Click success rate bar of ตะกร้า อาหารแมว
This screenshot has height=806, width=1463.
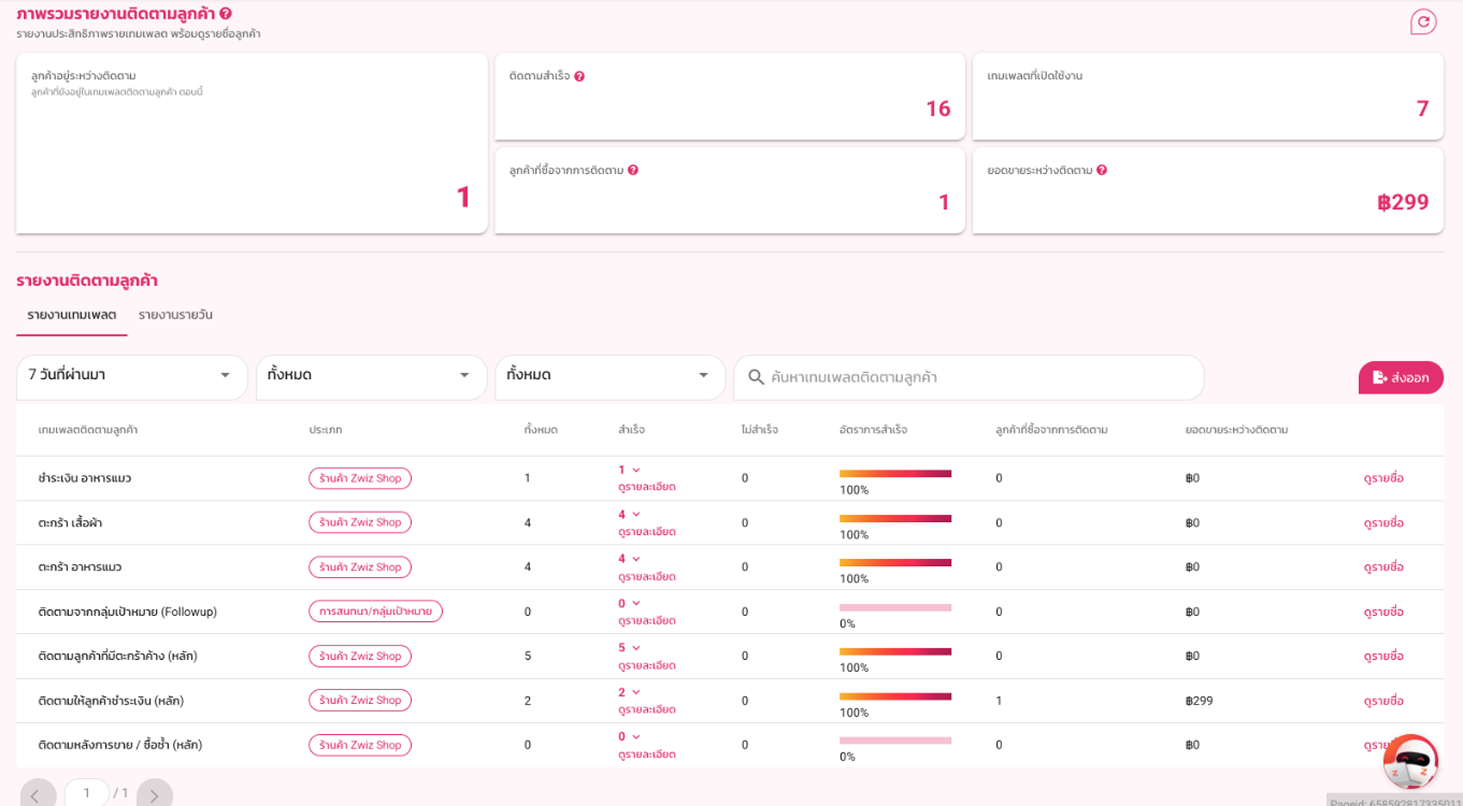pos(895,563)
